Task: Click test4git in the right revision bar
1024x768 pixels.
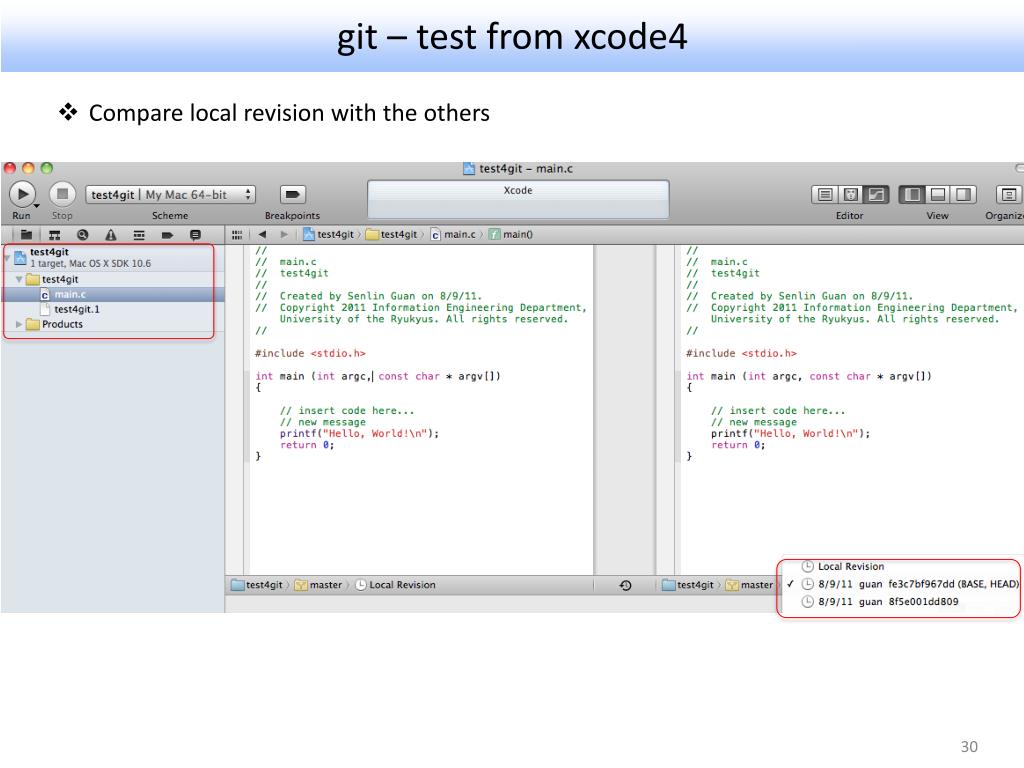Action: (688, 585)
